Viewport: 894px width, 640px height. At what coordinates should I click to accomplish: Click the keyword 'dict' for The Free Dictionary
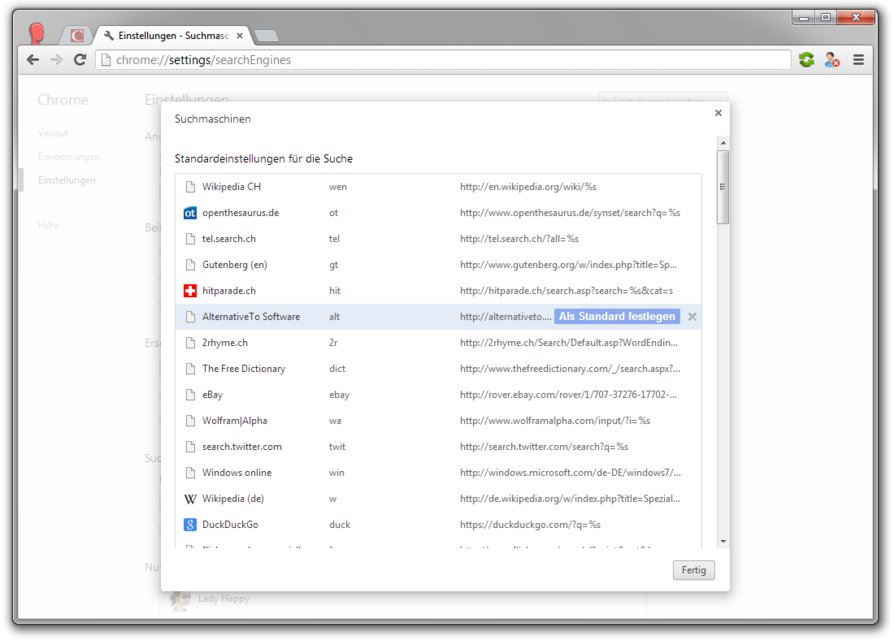coord(338,369)
